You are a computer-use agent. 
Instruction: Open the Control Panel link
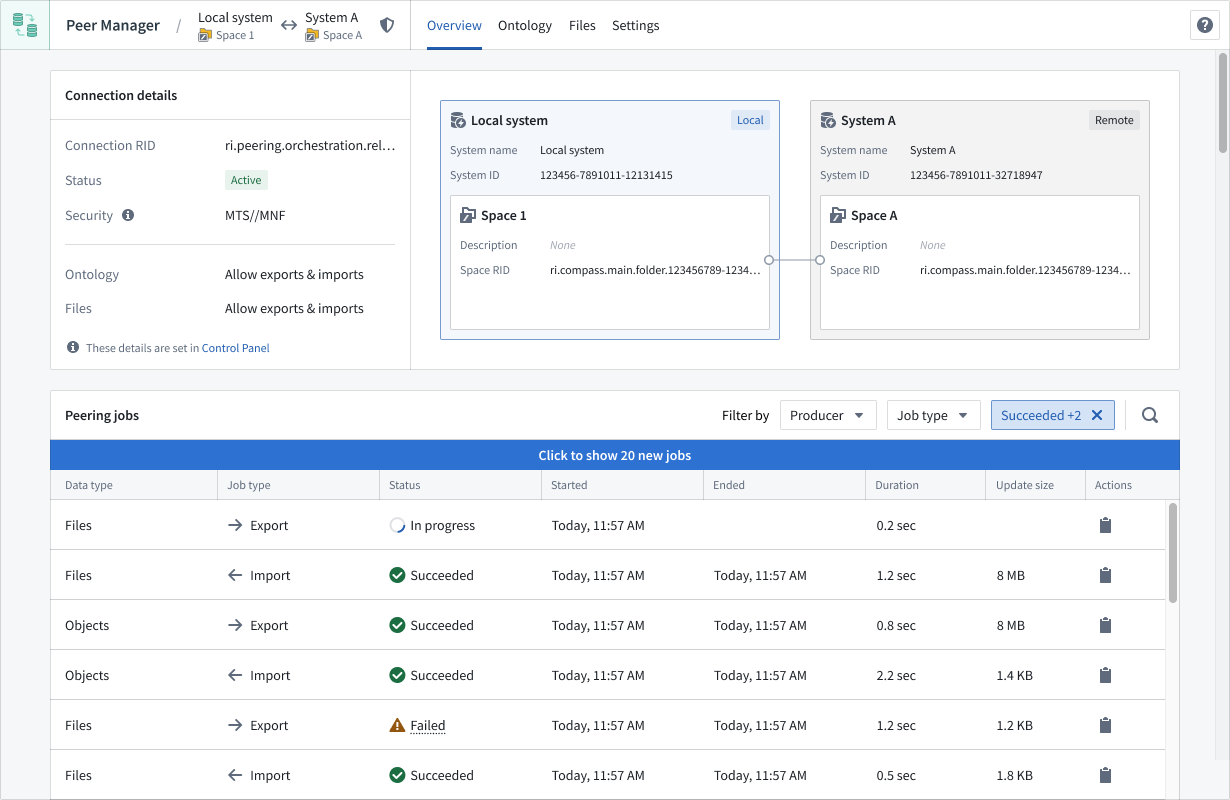[x=235, y=347]
